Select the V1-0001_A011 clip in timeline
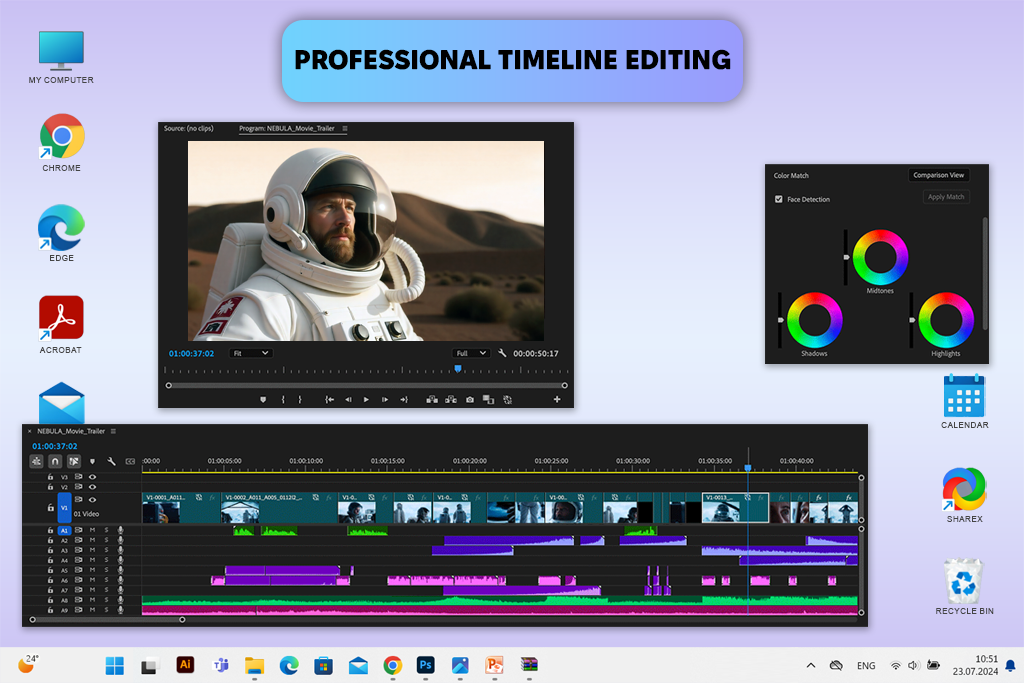Viewport: 1024px width, 683px height. click(x=182, y=508)
